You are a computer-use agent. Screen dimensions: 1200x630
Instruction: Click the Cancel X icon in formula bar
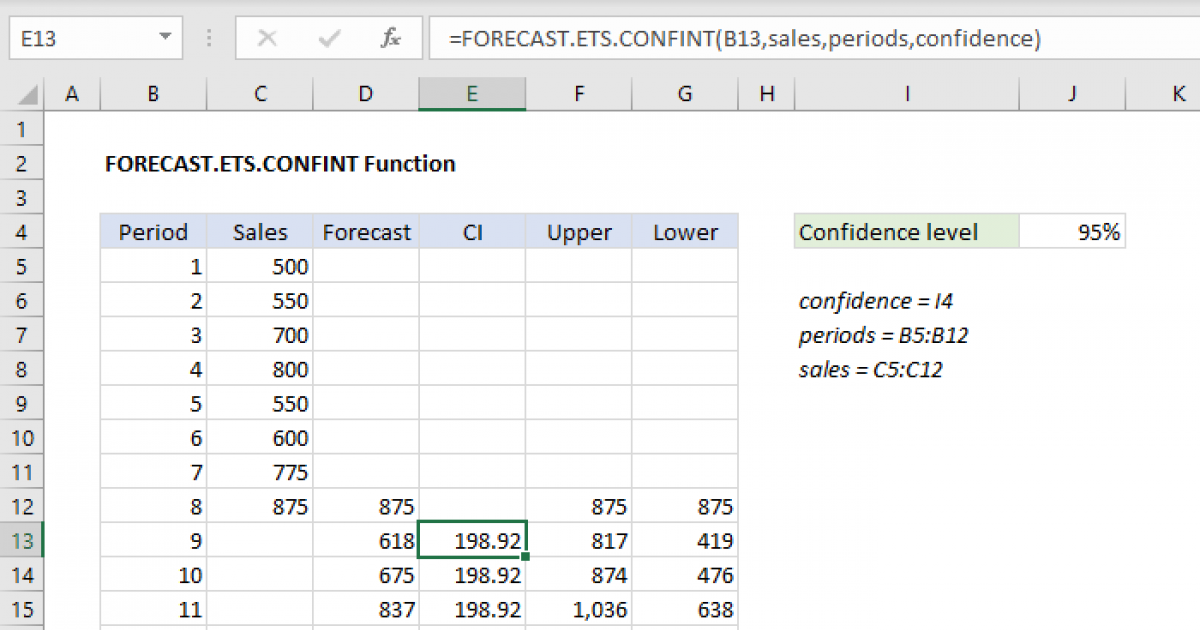tap(267, 38)
